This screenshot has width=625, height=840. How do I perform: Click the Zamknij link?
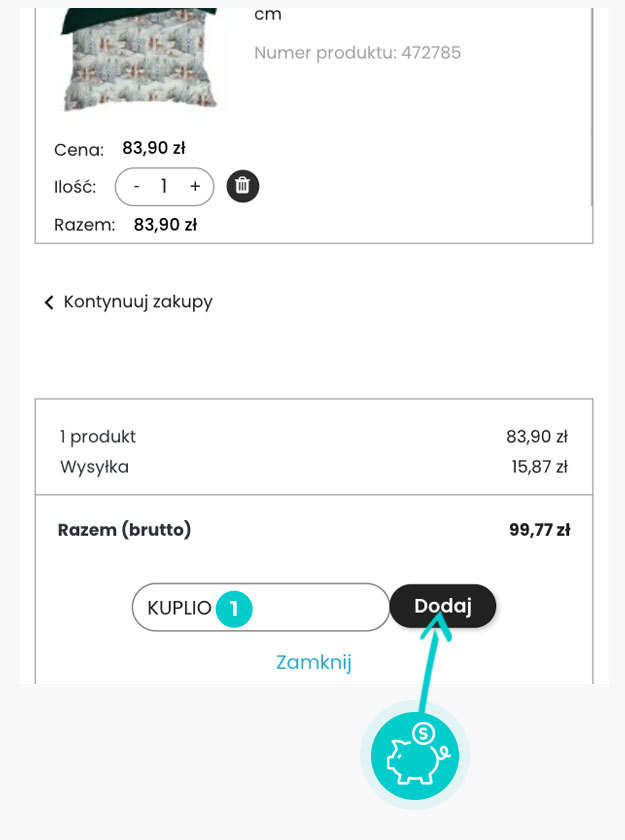313,662
